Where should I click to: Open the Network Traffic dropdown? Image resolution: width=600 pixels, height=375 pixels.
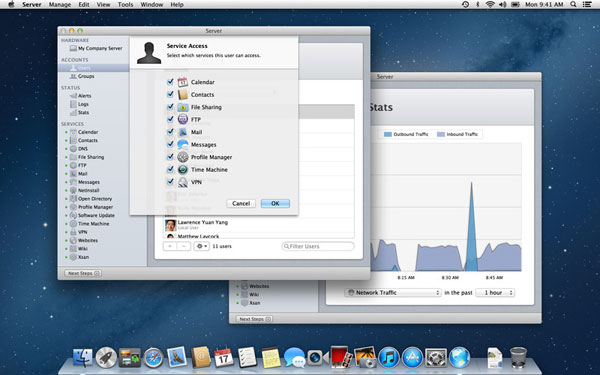coord(393,292)
